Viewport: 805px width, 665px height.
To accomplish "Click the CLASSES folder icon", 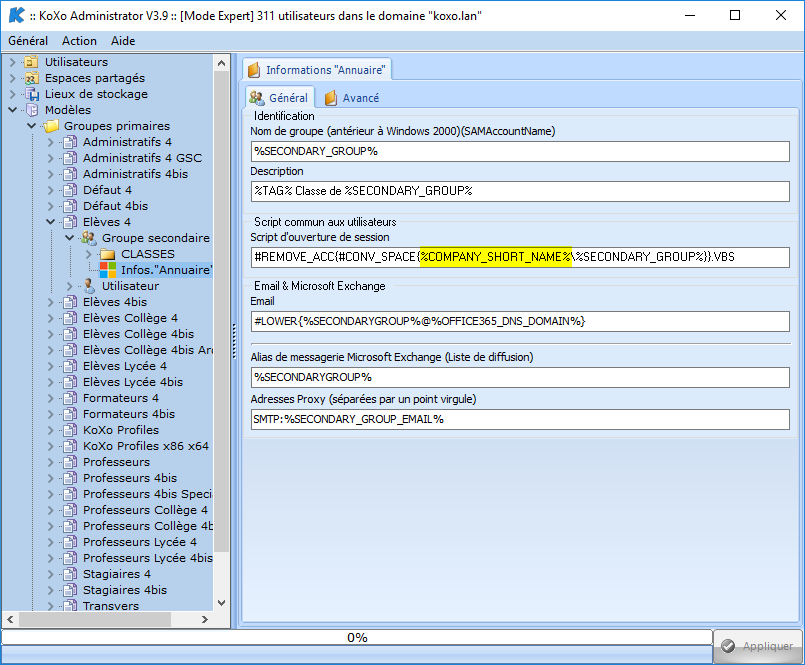I will 108,254.
